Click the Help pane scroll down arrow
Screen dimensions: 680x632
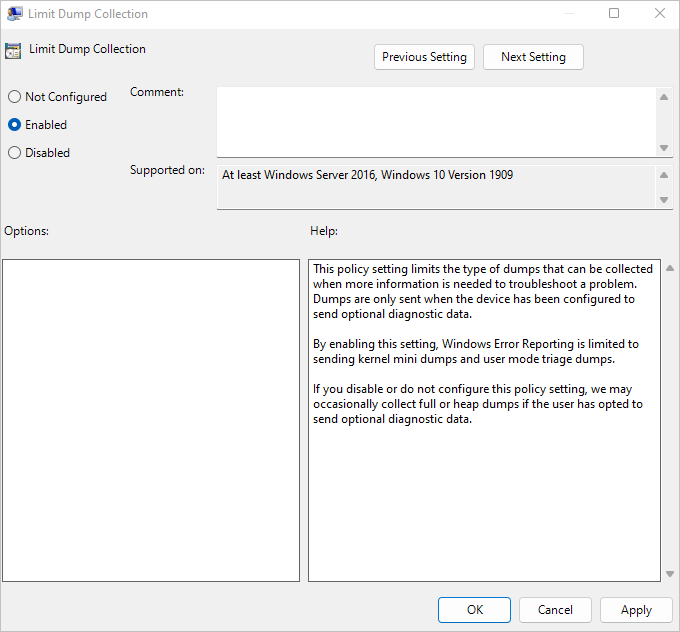click(670, 574)
